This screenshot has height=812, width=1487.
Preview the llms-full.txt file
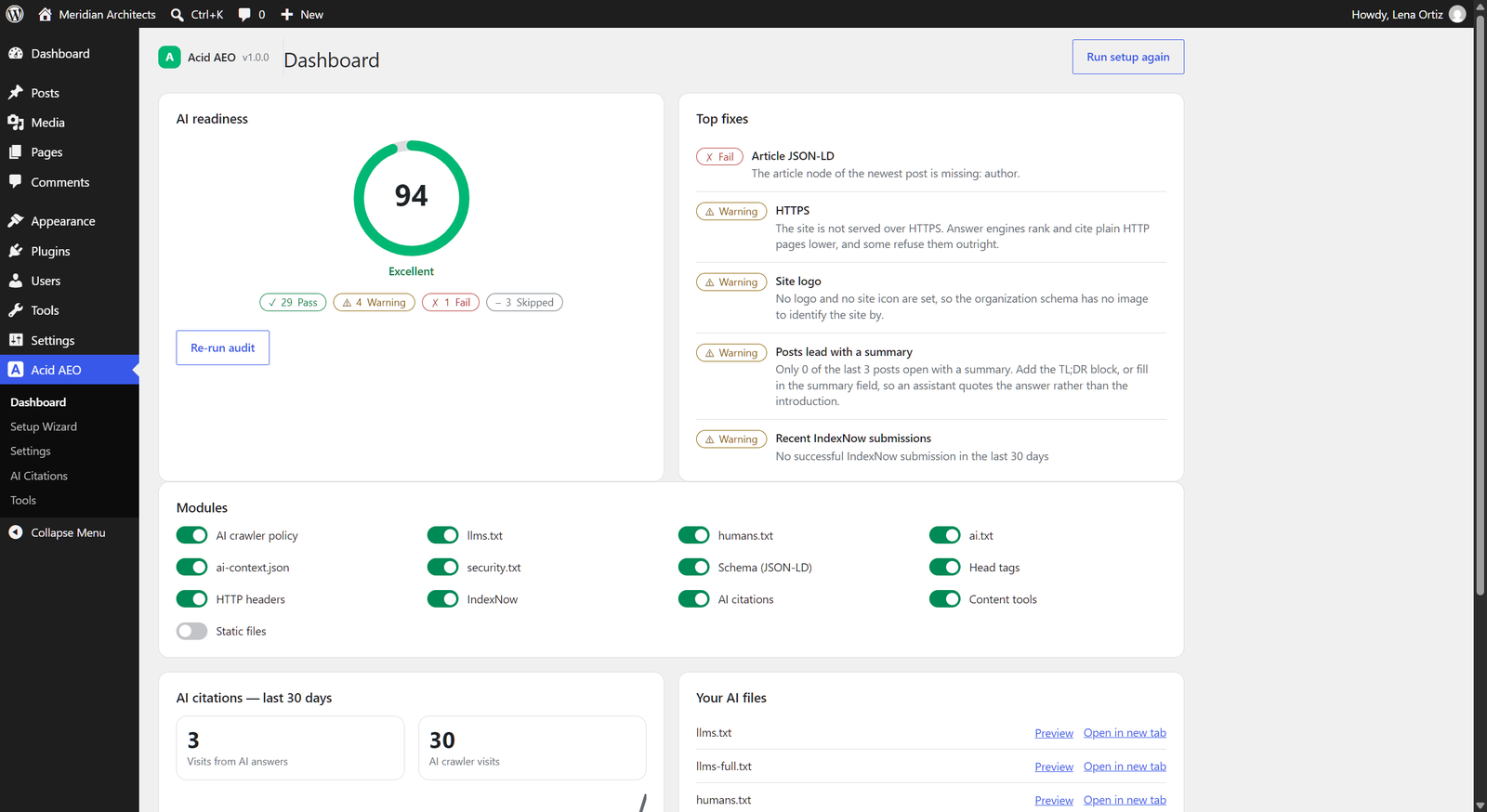pos(1054,766)
